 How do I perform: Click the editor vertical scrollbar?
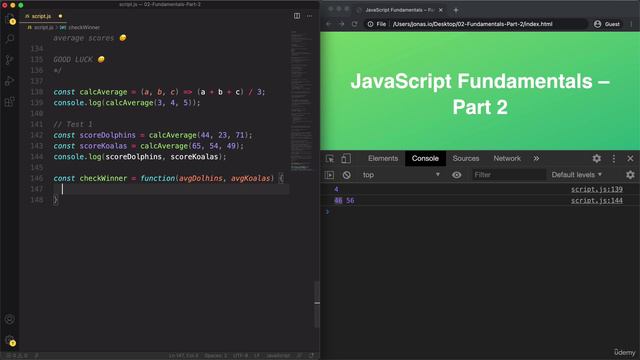click(317, 303)
